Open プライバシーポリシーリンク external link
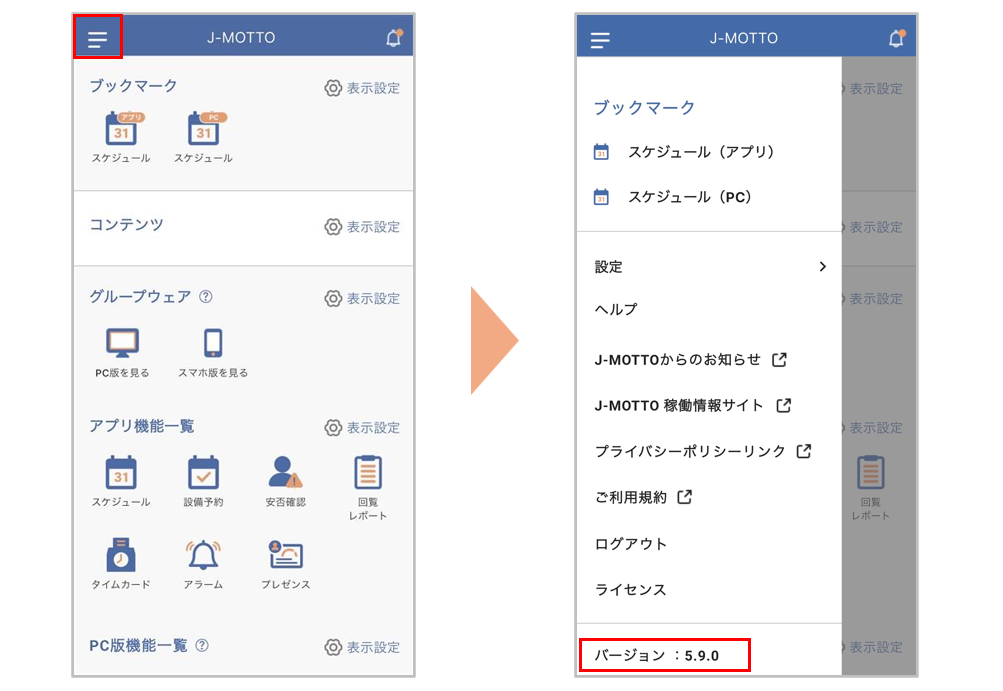The height and width of the screenshot is (691, 1003). click(702, 452)
